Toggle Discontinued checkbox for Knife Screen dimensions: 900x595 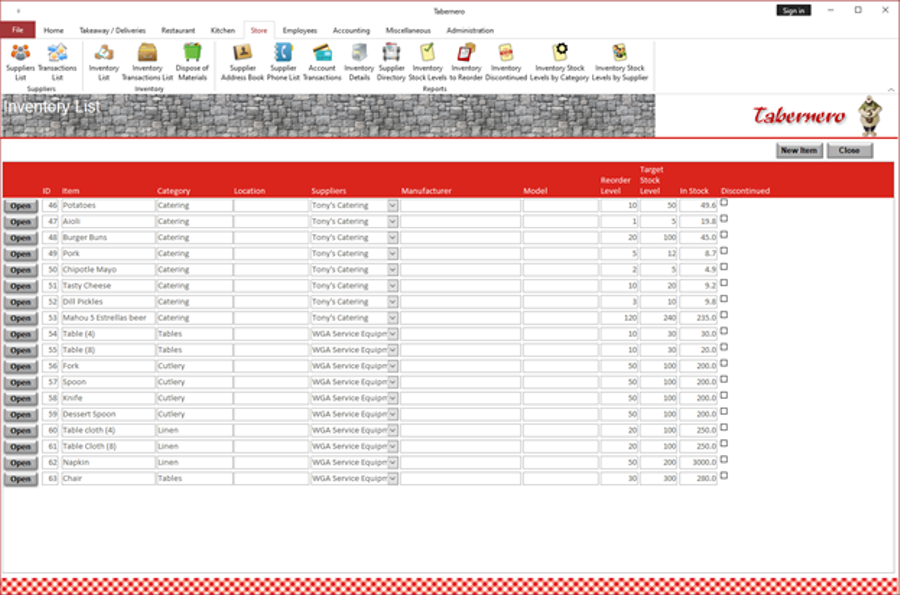[x=724, y=395]
